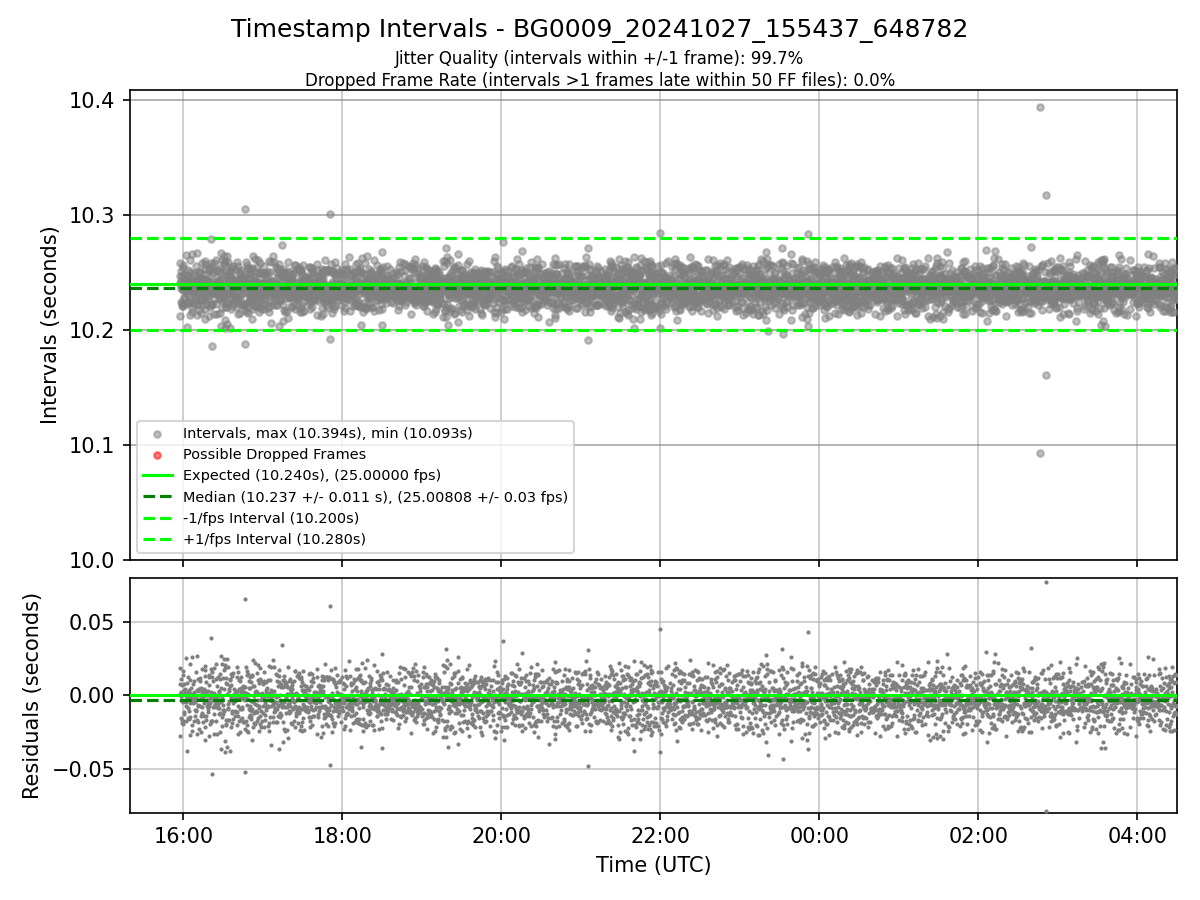Click the 02:00 x-axis tick label
Image resolution: width=1200 pixels, height=900 pixels.
point(978,834)
